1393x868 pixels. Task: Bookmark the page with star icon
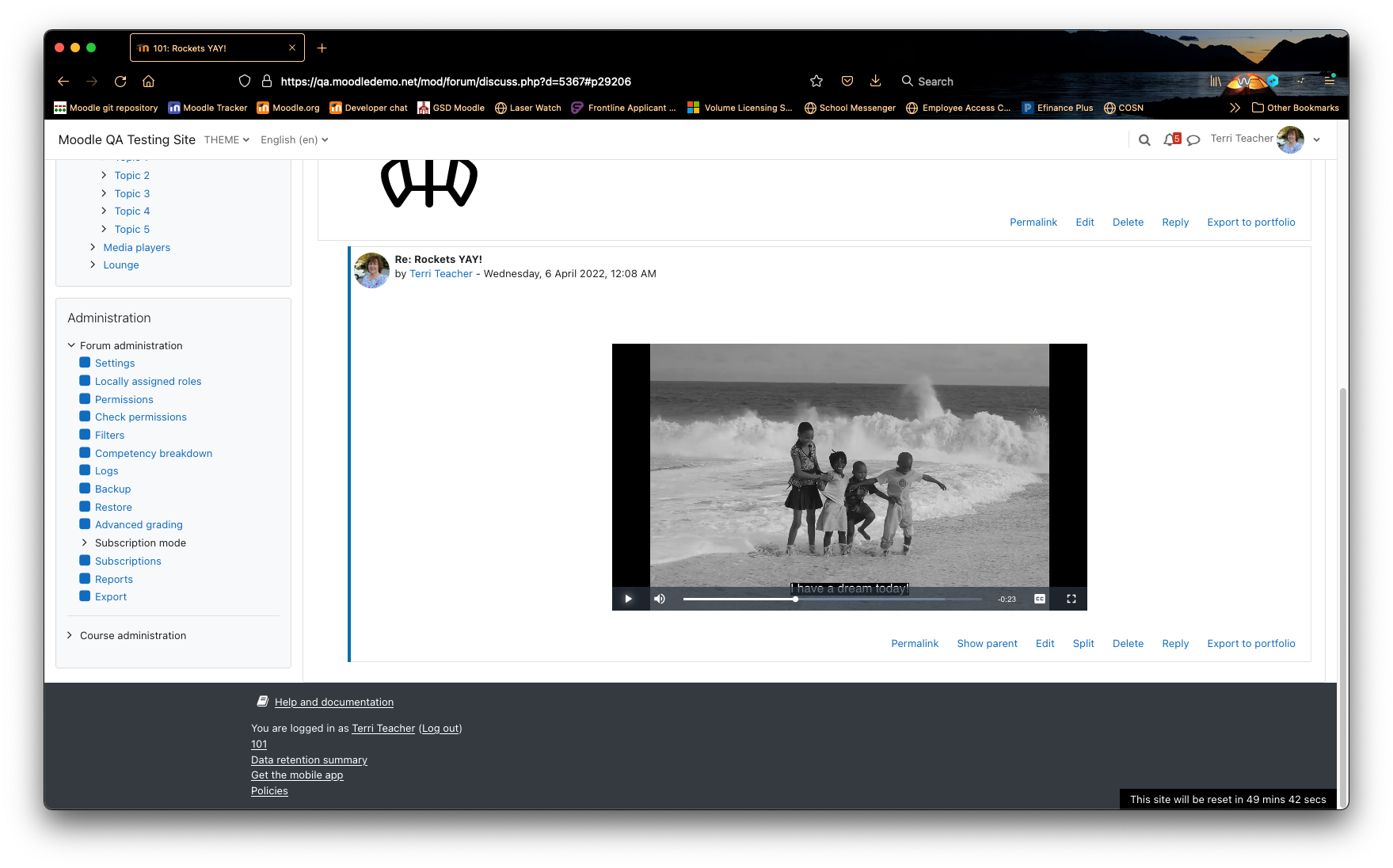[x=816, y=81]
